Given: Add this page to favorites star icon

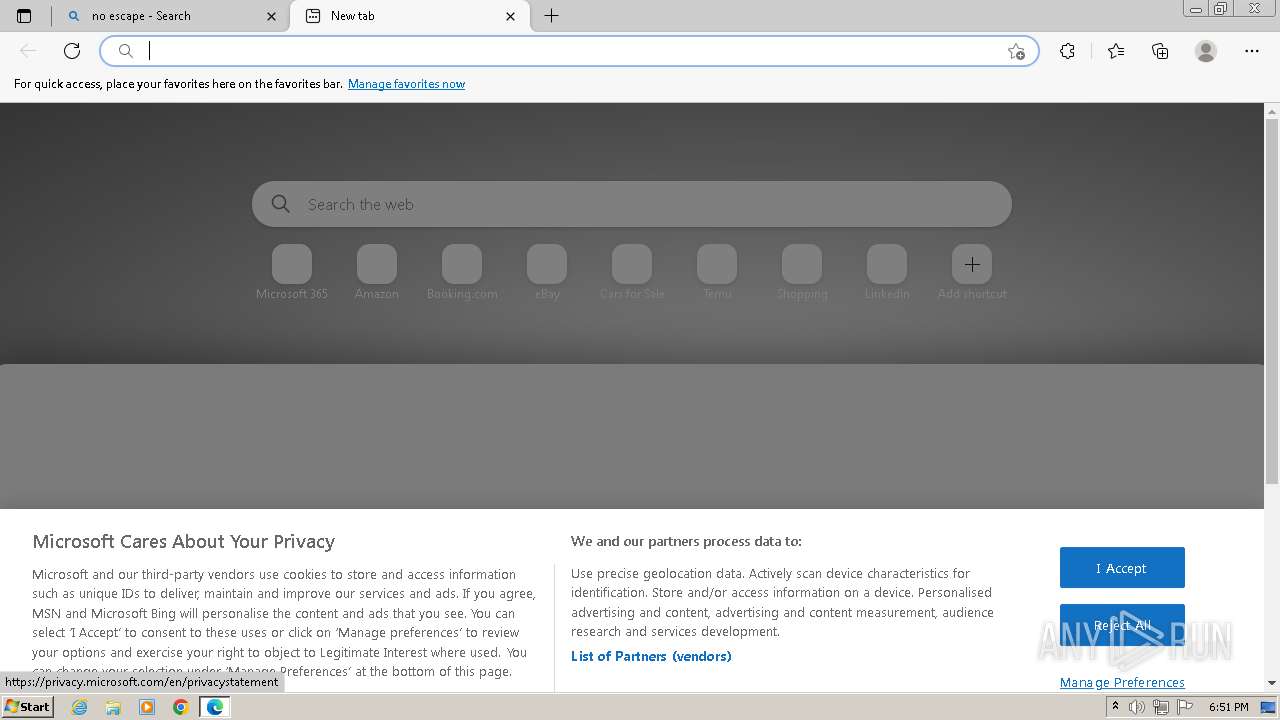Looking at the screenshot, I should [x=1016, y=51].
